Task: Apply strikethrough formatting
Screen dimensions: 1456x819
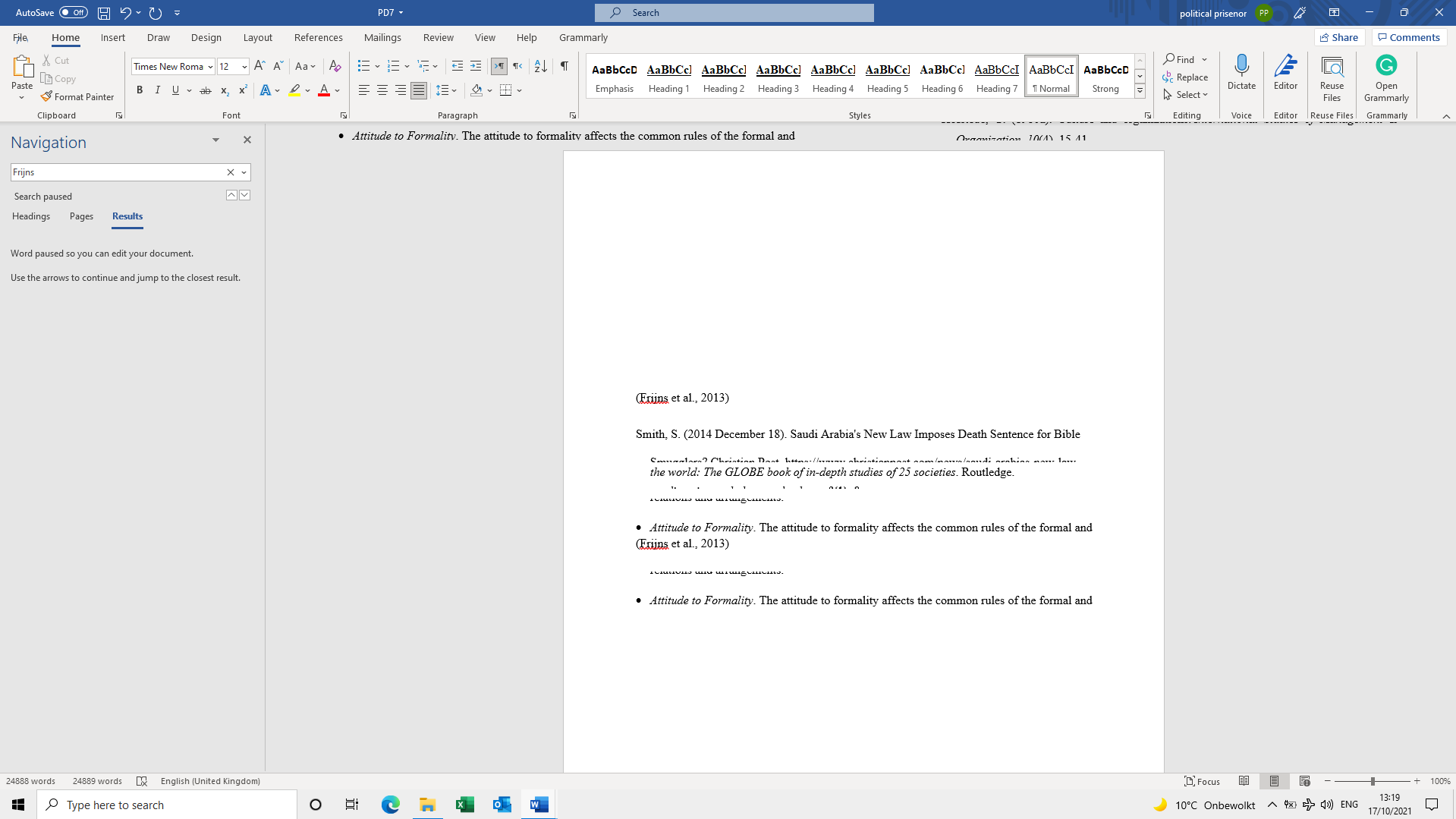Action: (x=205, y=90)
